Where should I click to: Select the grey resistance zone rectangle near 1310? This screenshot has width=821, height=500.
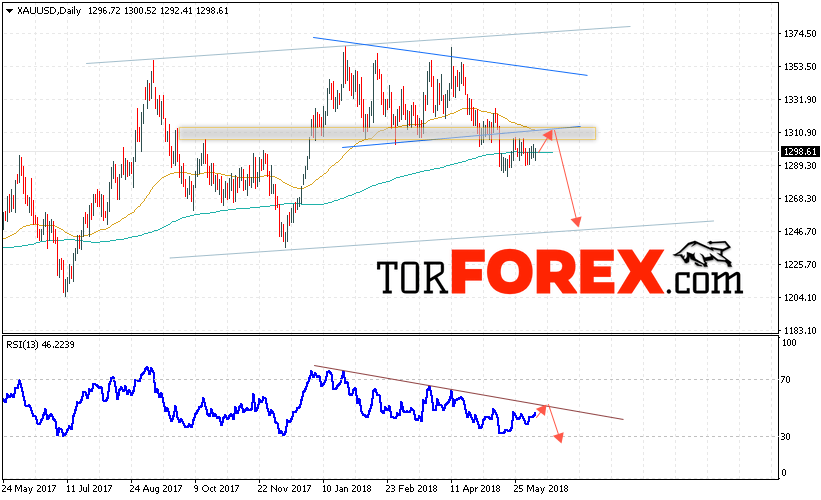point(387,133)
